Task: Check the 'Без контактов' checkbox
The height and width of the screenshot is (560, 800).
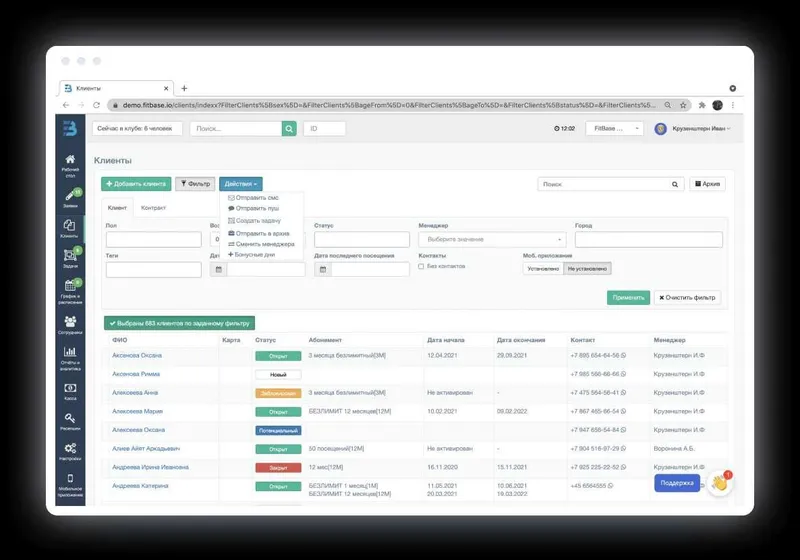Action: pyautogui.click(x=421, y=266)
